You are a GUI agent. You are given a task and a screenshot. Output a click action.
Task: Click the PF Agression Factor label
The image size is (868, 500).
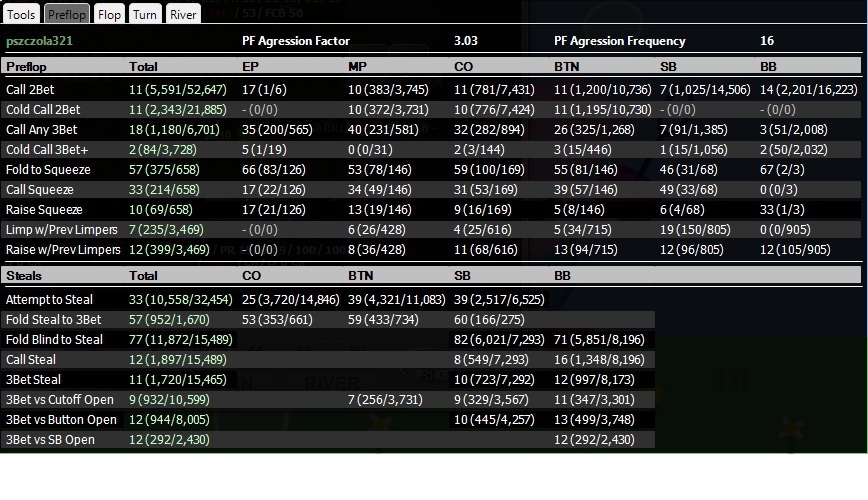pyautogui.click(x=296, y=41)
